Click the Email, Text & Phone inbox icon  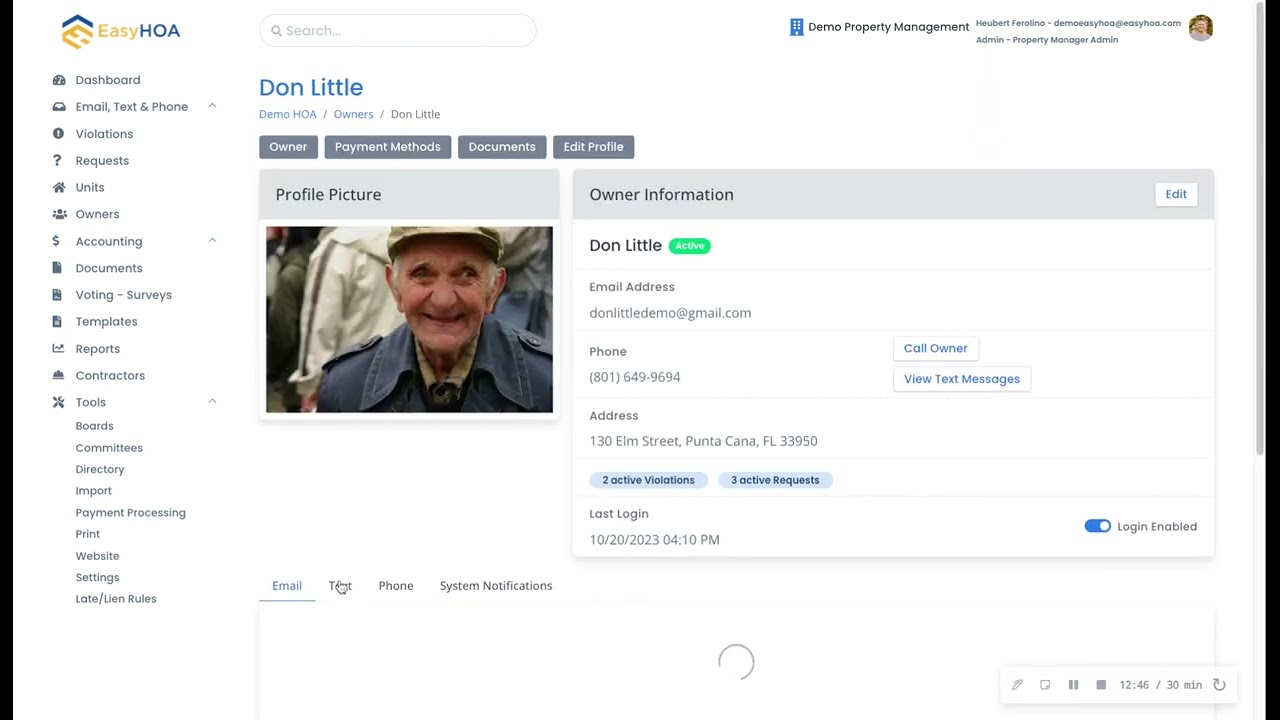tap(59, 107)
